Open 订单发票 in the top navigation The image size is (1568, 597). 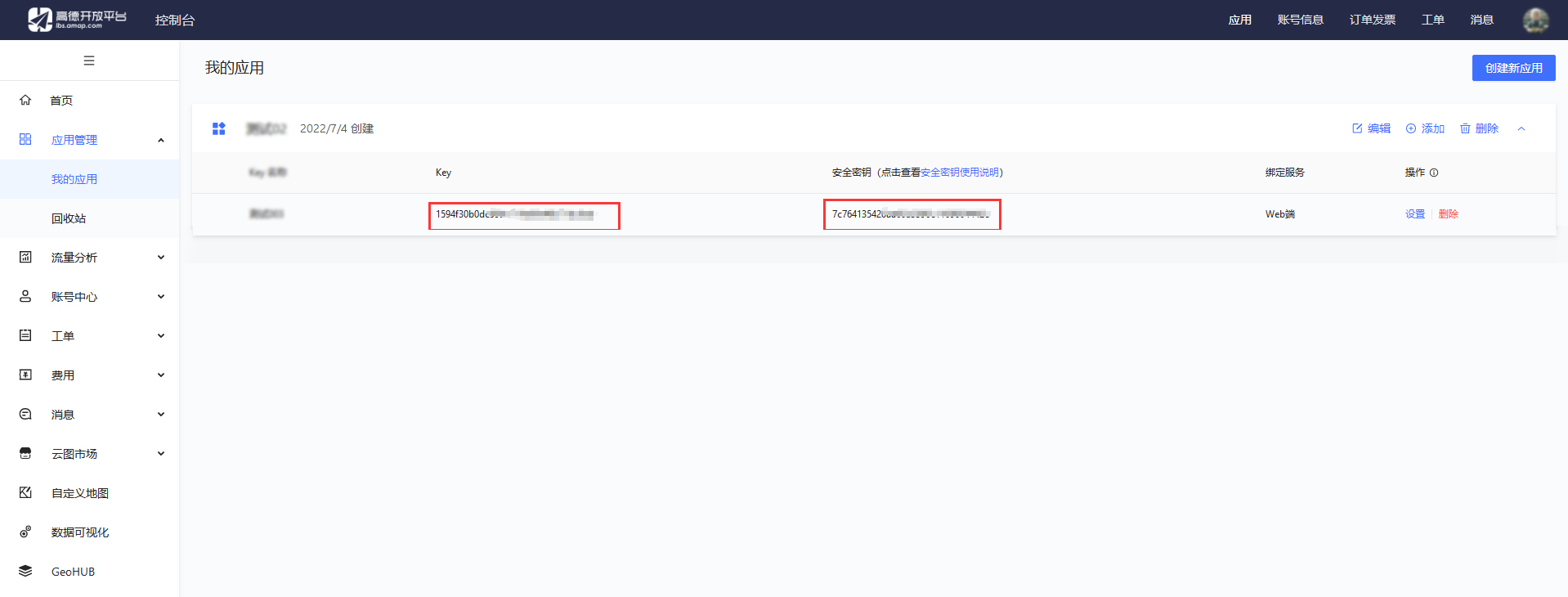(1372, 20)
